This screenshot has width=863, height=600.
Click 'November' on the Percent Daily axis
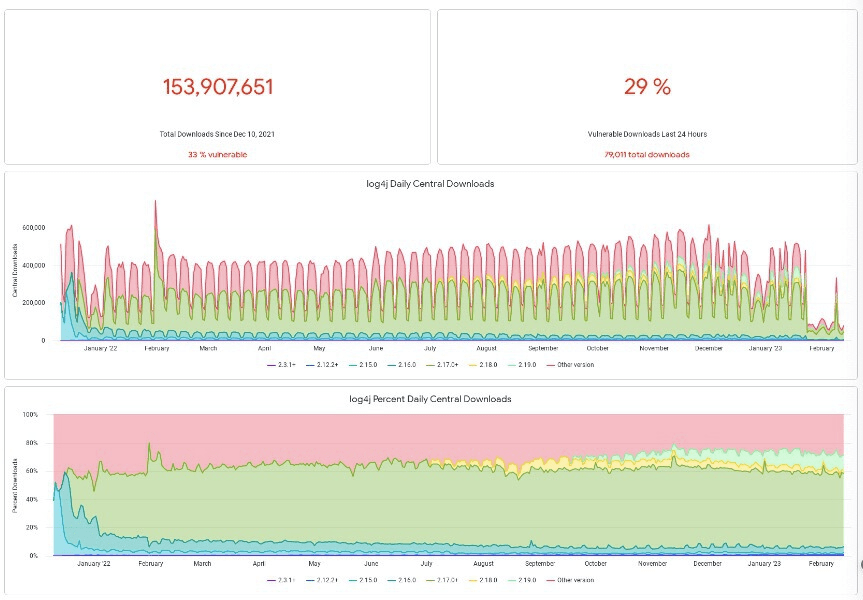point(652,564)
